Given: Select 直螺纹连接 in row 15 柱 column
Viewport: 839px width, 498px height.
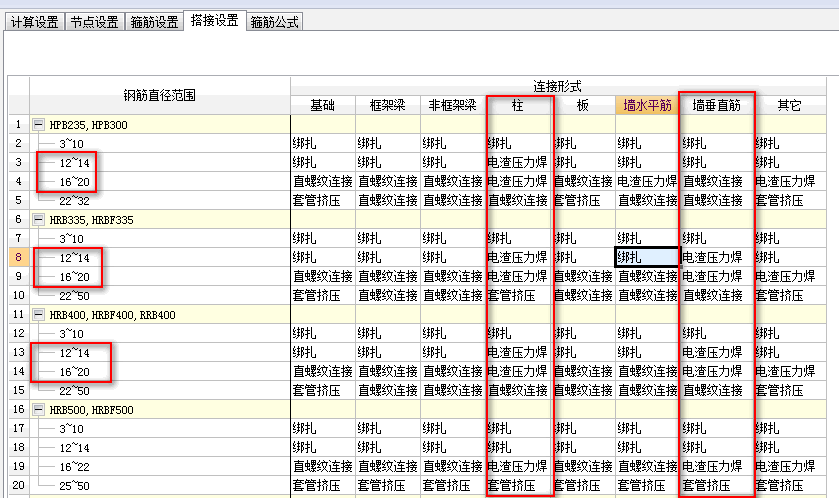Looking at the screenshot, I should 518,390.
